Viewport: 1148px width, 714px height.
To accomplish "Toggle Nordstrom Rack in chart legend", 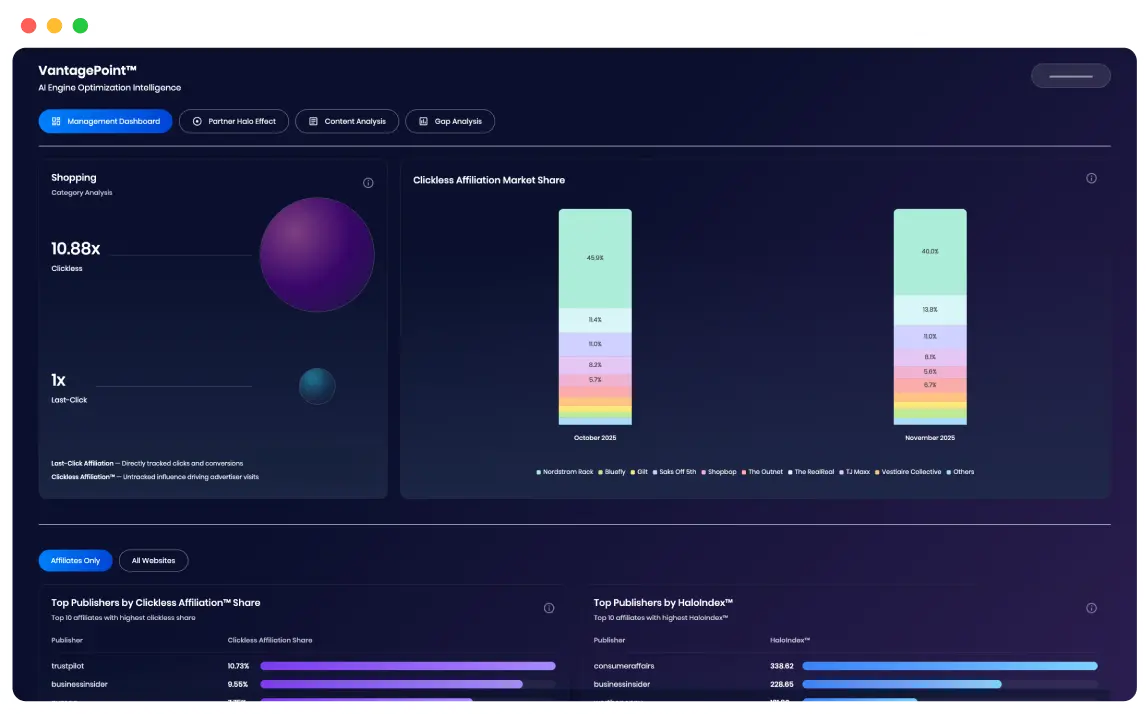I will tap(567, 472).
